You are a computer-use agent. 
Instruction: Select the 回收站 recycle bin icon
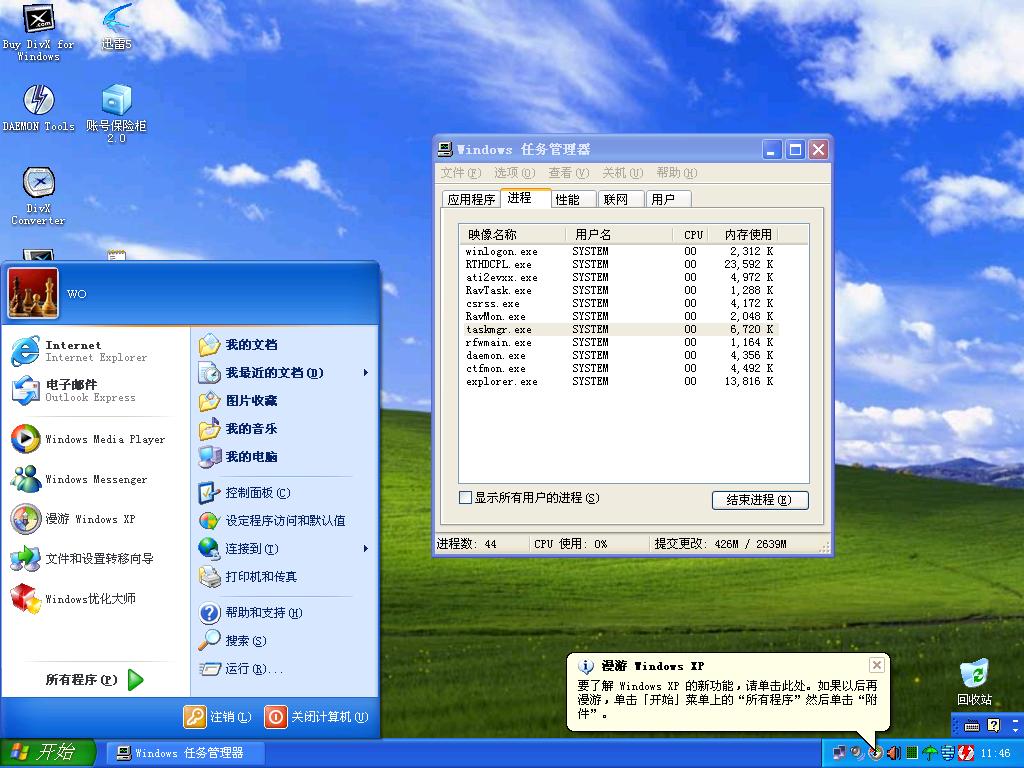pyautogui.click(x=974, y=682)
